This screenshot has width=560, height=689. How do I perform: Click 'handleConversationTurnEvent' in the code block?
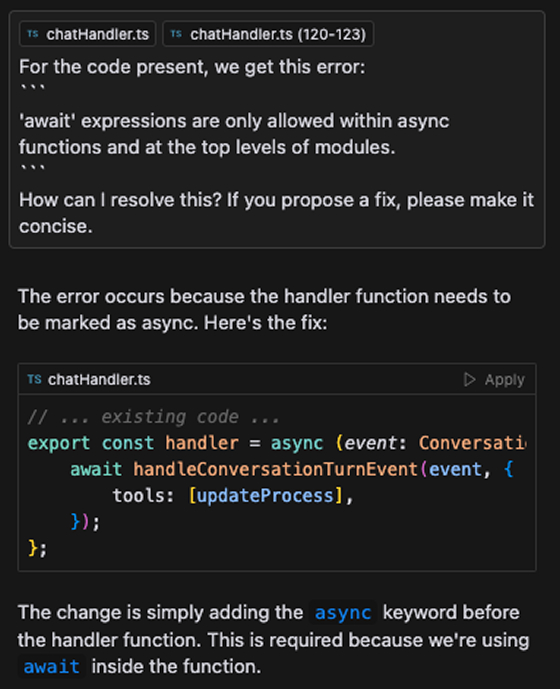tap(275, 469)
